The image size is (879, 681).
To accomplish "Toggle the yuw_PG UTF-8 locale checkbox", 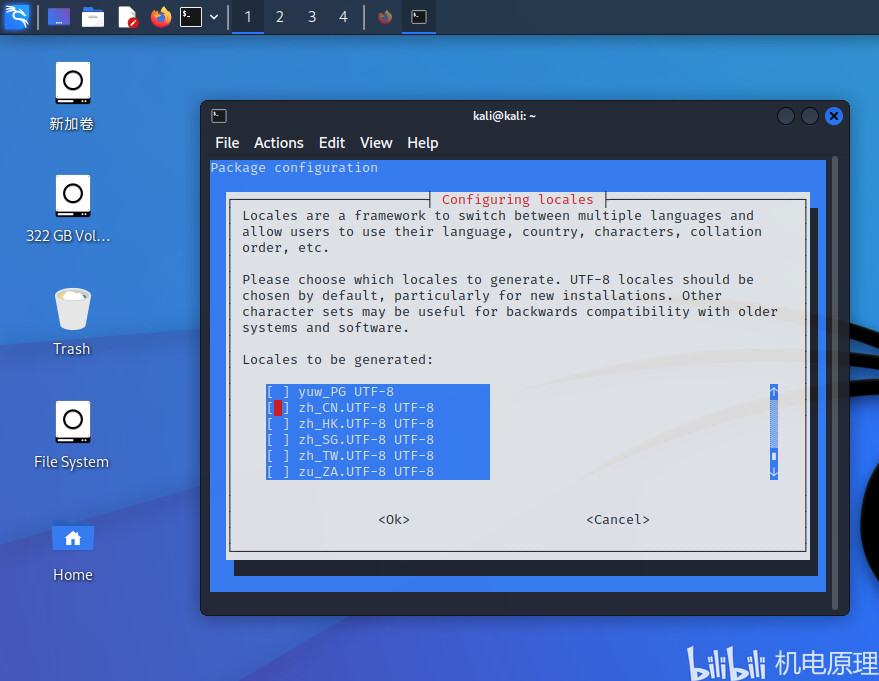I will tap(278, 392).
